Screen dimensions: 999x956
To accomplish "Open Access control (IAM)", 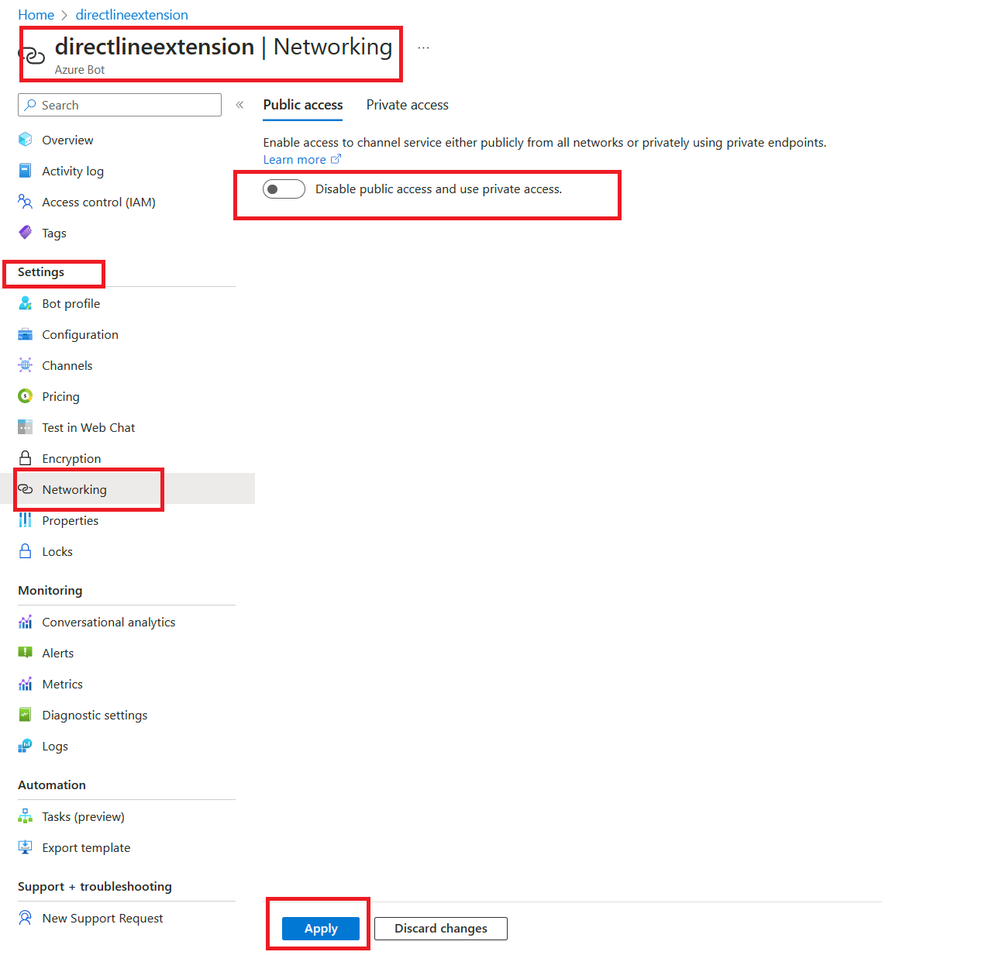I will pyautogui.click(x=98, y=202).
